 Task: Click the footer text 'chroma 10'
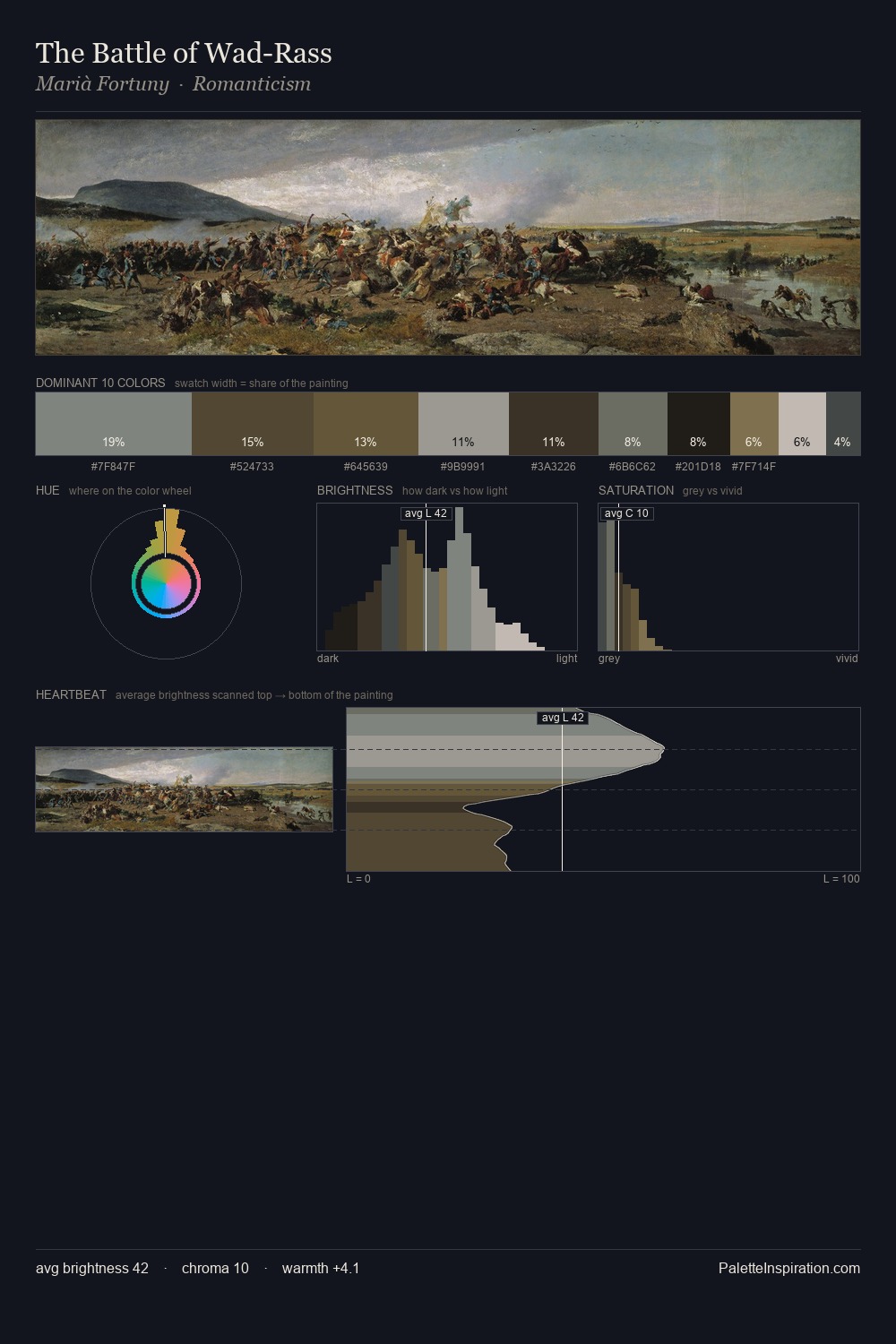[x=215, y=1268]
